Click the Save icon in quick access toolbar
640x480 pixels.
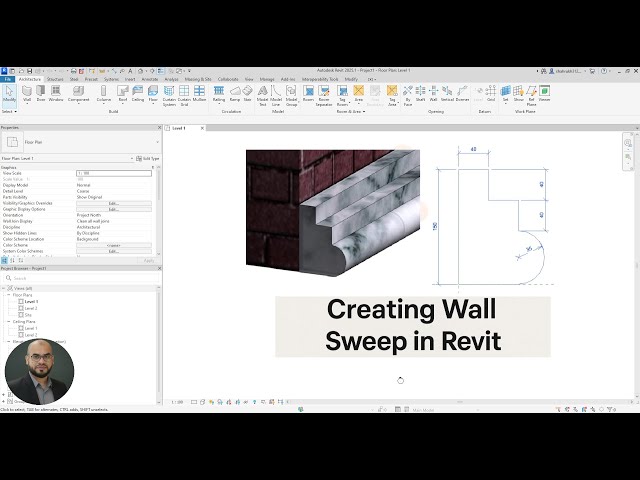tap(29, 71)
